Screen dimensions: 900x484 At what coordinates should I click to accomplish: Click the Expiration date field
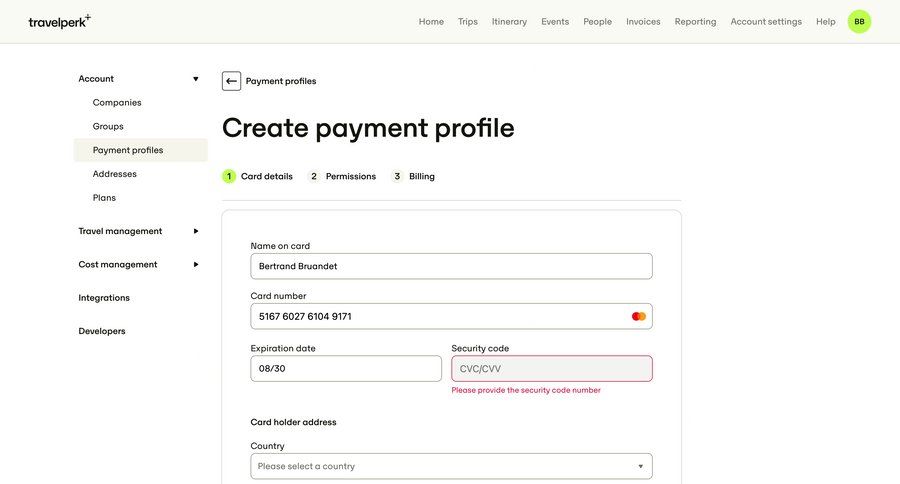pyautogui.click(x=345, y=369)
